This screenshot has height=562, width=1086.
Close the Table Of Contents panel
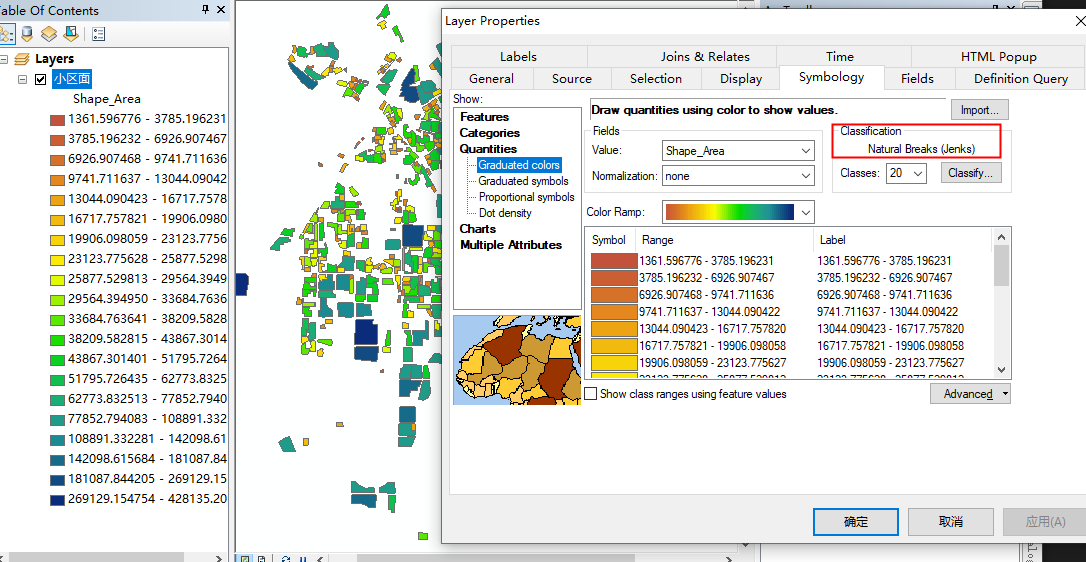[221, 10]
